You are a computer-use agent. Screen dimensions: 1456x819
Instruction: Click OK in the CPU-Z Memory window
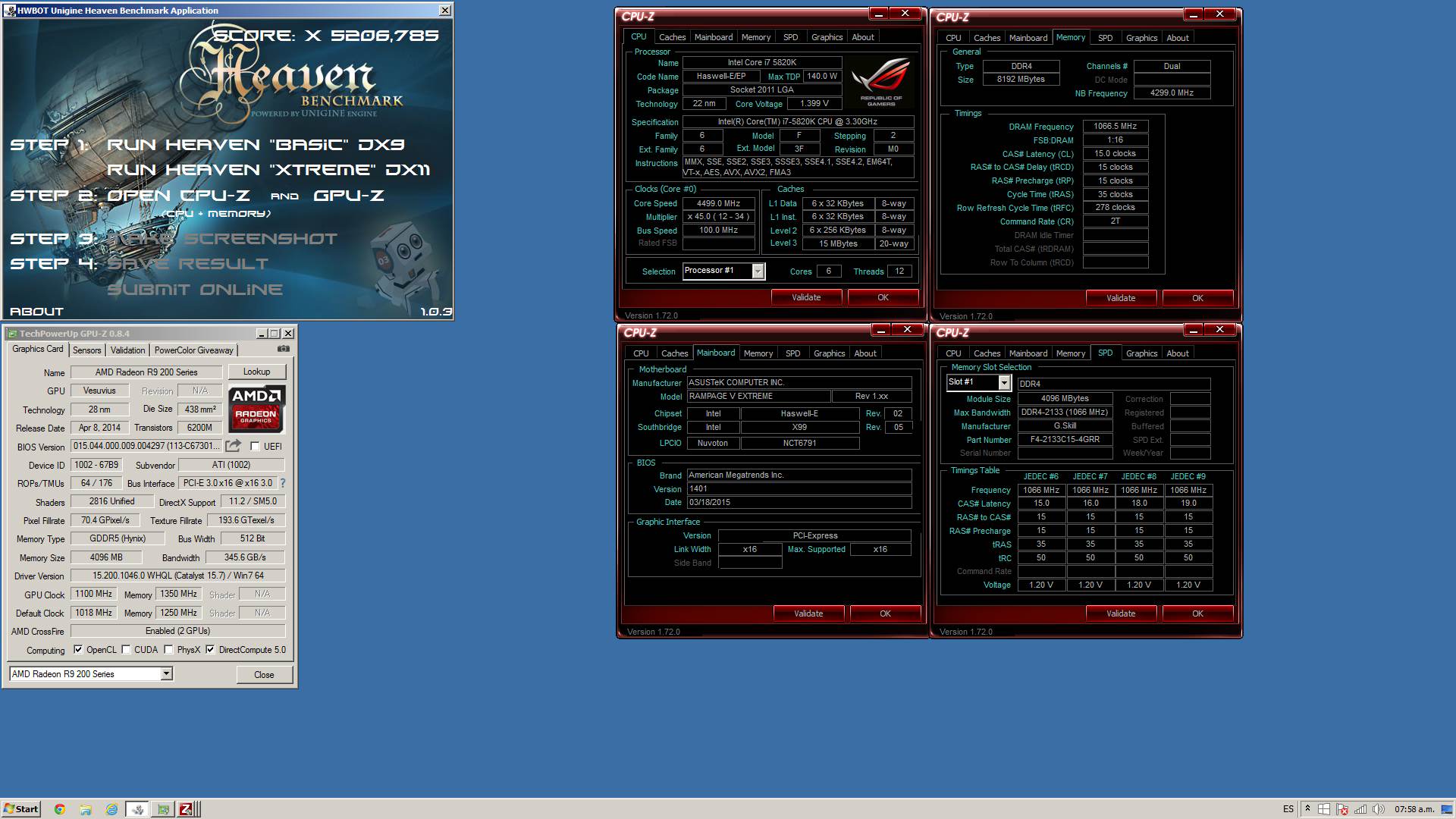coord(1197,298)
